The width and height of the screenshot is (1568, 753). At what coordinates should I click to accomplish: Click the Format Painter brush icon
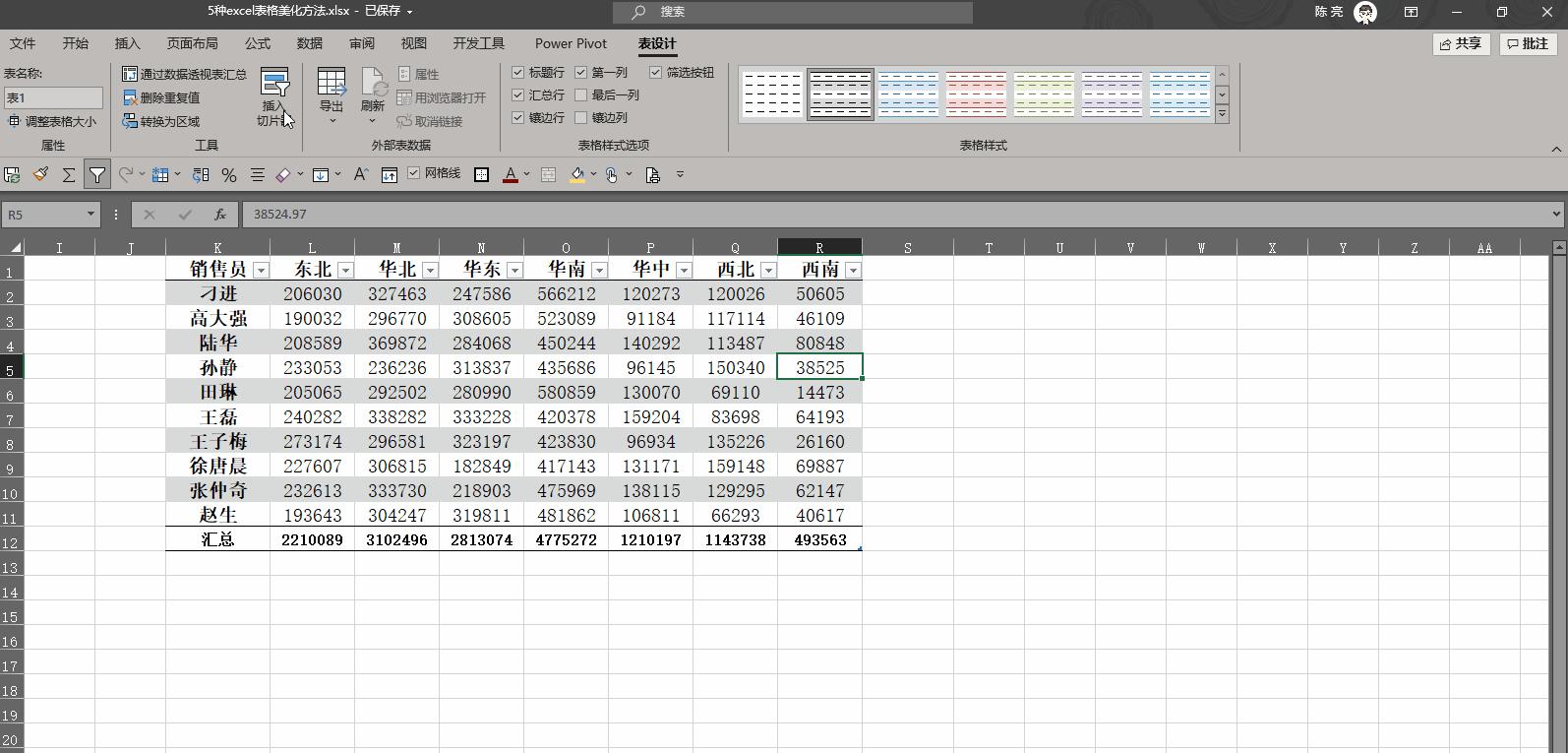pos(40,175)
